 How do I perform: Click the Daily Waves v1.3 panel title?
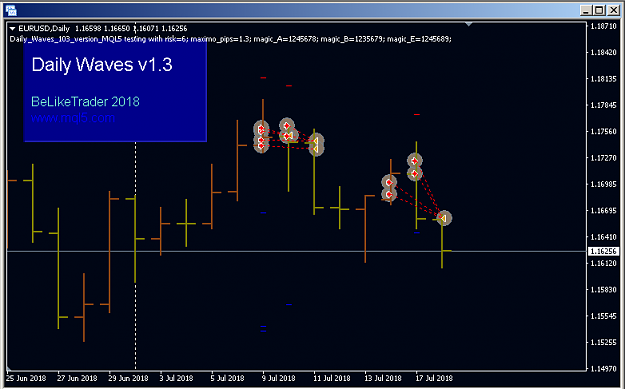point(102,65)
